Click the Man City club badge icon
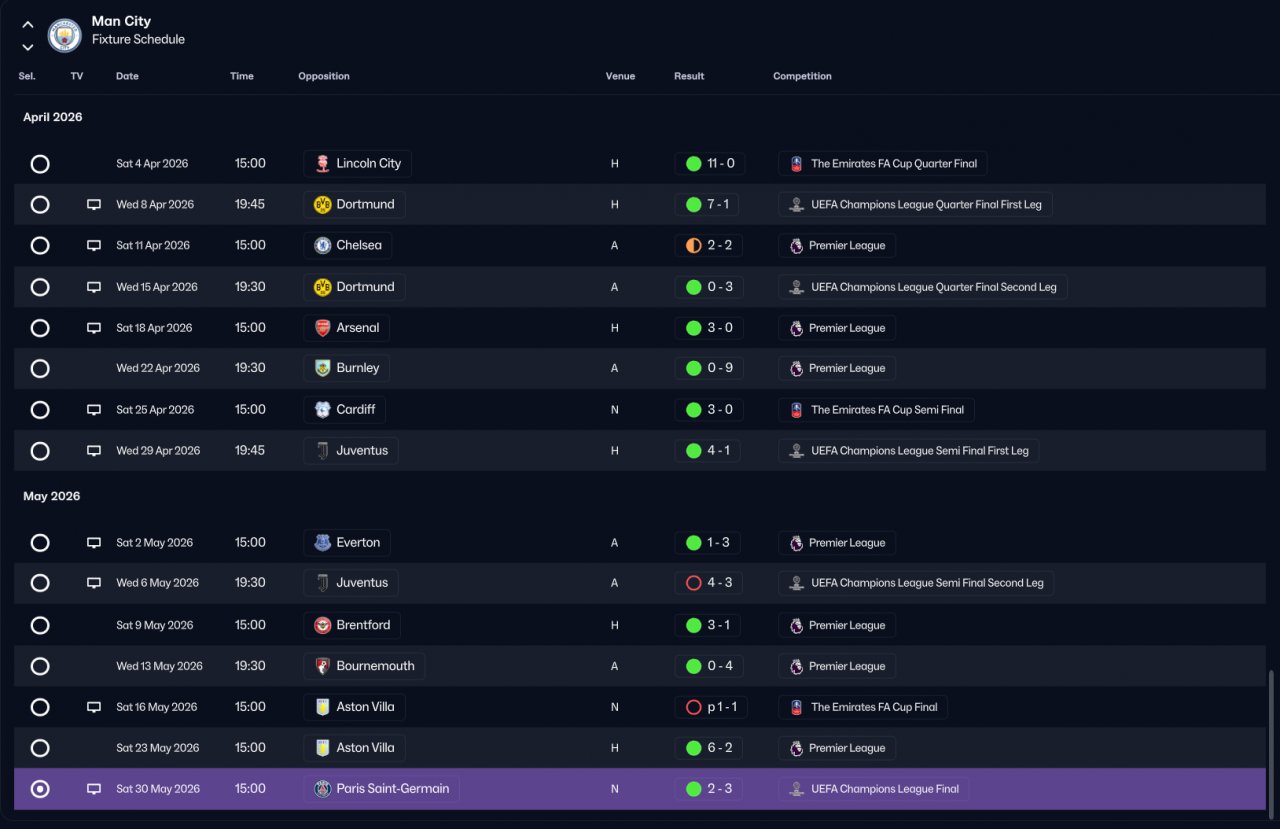 (x=65, y=36)
